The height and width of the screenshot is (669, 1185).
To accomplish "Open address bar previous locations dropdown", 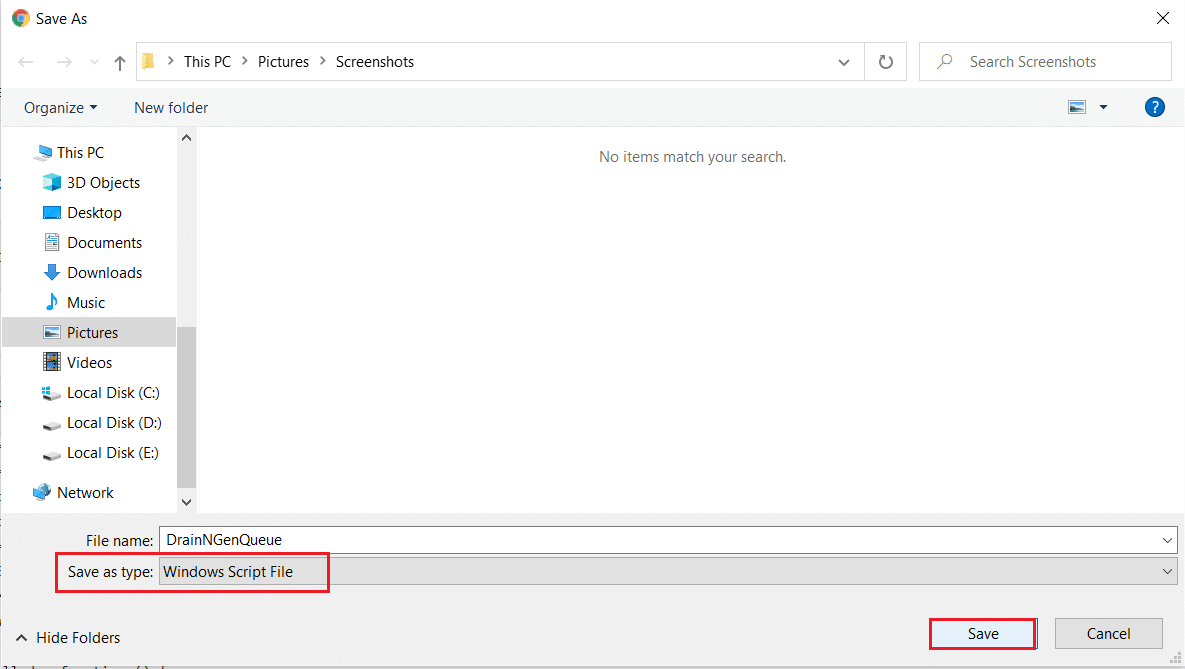I will (843, 62).
